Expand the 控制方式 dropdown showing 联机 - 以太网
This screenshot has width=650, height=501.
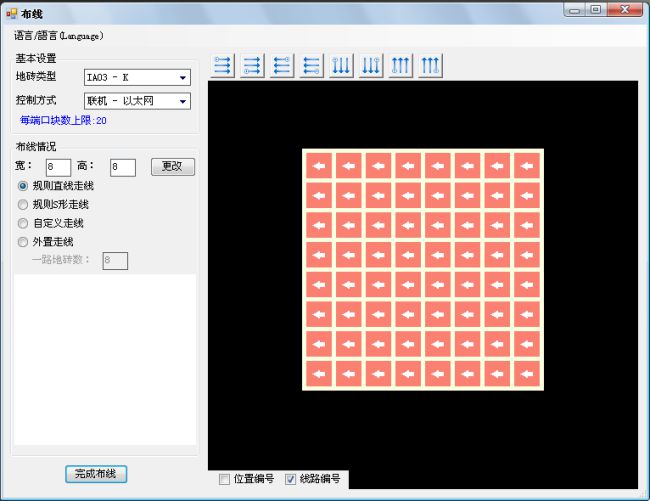pos(137,101)
